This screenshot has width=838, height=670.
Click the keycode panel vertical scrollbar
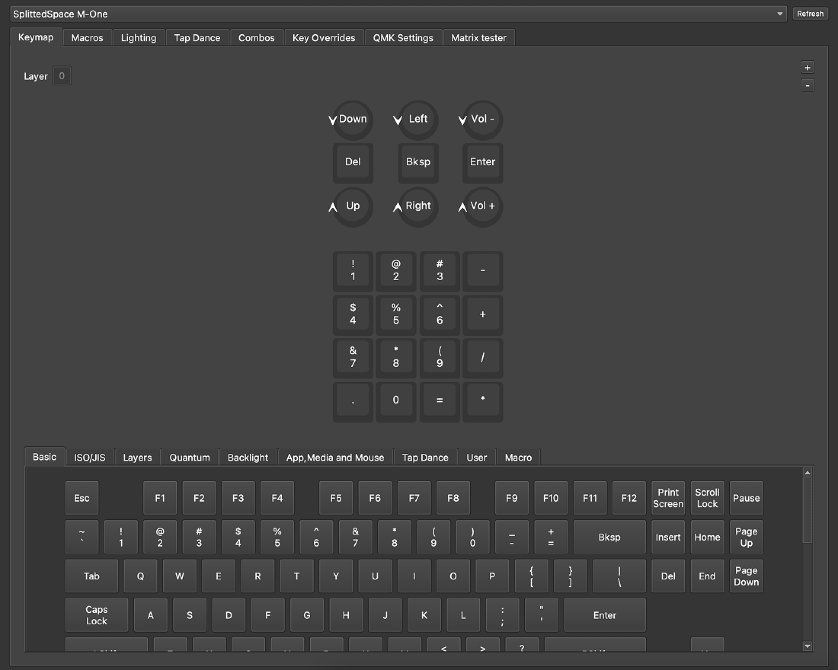pyautogui.click(x=807, y=510)
